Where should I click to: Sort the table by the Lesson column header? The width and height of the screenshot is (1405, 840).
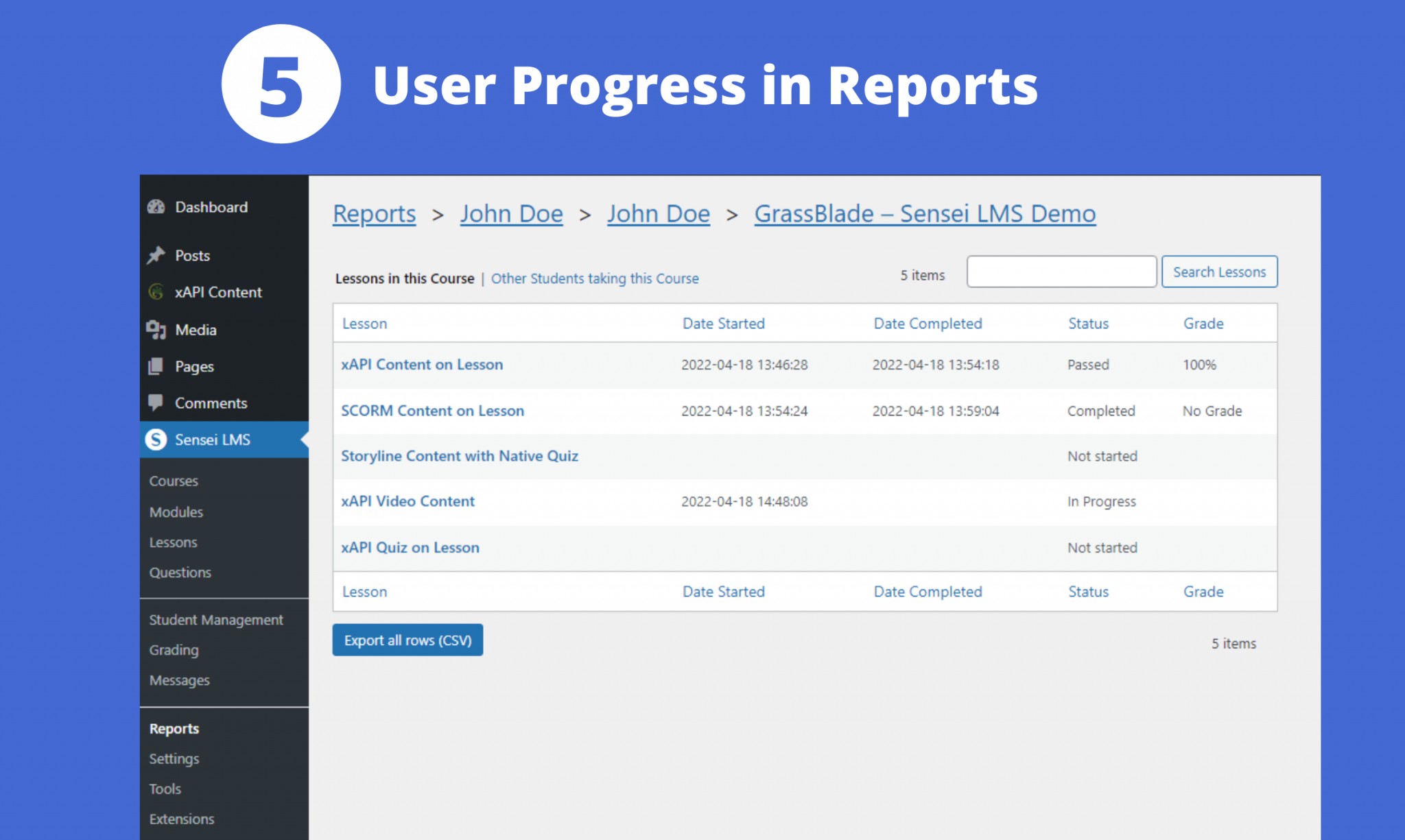click(x=364, y=323)
